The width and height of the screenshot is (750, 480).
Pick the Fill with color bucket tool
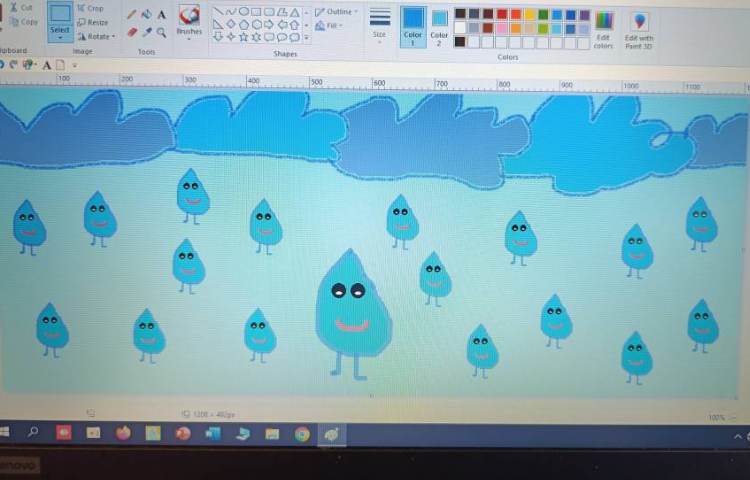146,15
